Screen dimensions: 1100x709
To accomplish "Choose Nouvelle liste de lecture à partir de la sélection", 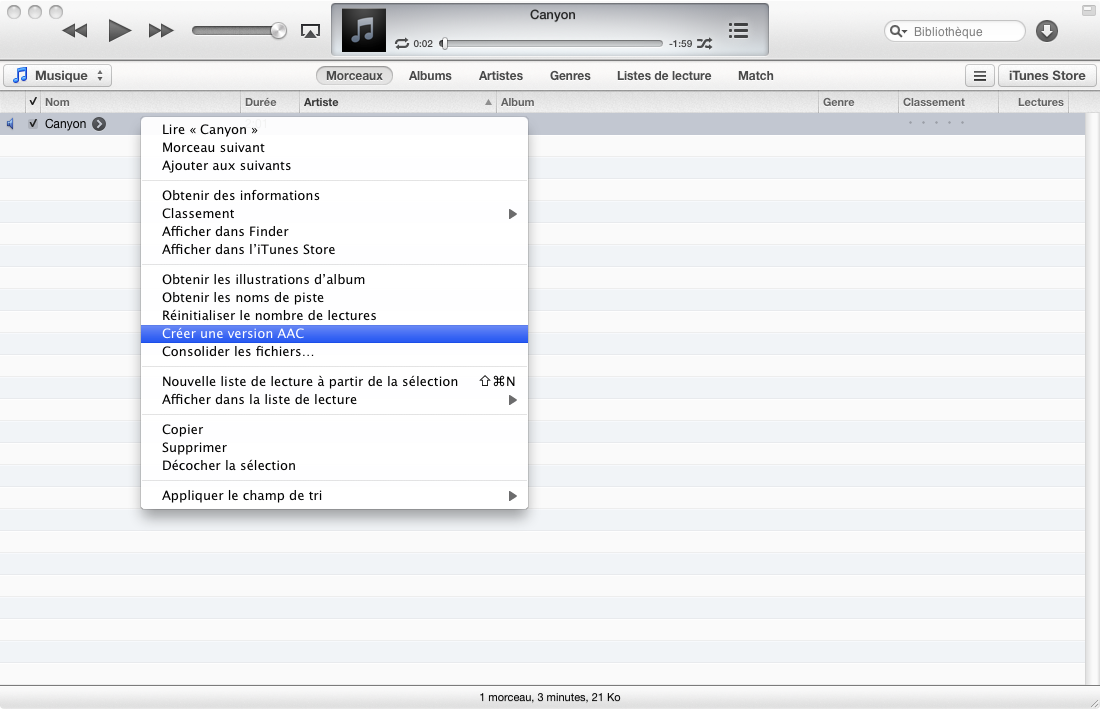I will coord(334,381).
